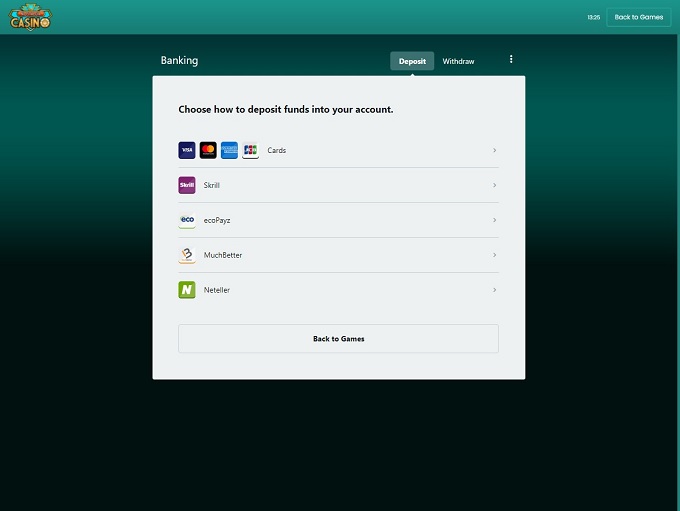Click Back to Games in top bar

(638, 17)
